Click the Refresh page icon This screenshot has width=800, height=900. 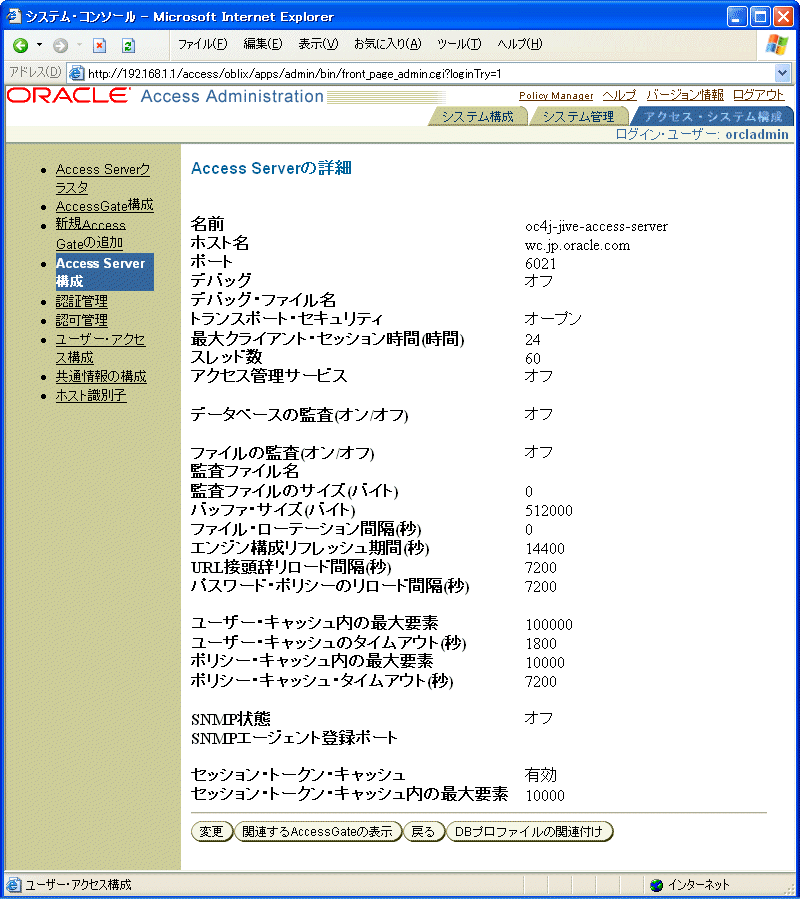point(129,45)
